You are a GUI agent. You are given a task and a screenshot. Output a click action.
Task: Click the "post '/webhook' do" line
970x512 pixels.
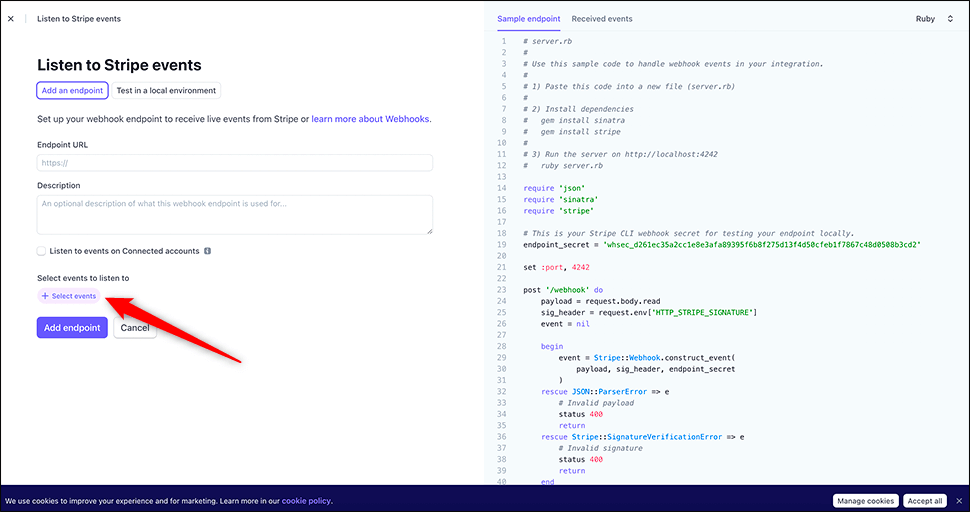(563, 290)
